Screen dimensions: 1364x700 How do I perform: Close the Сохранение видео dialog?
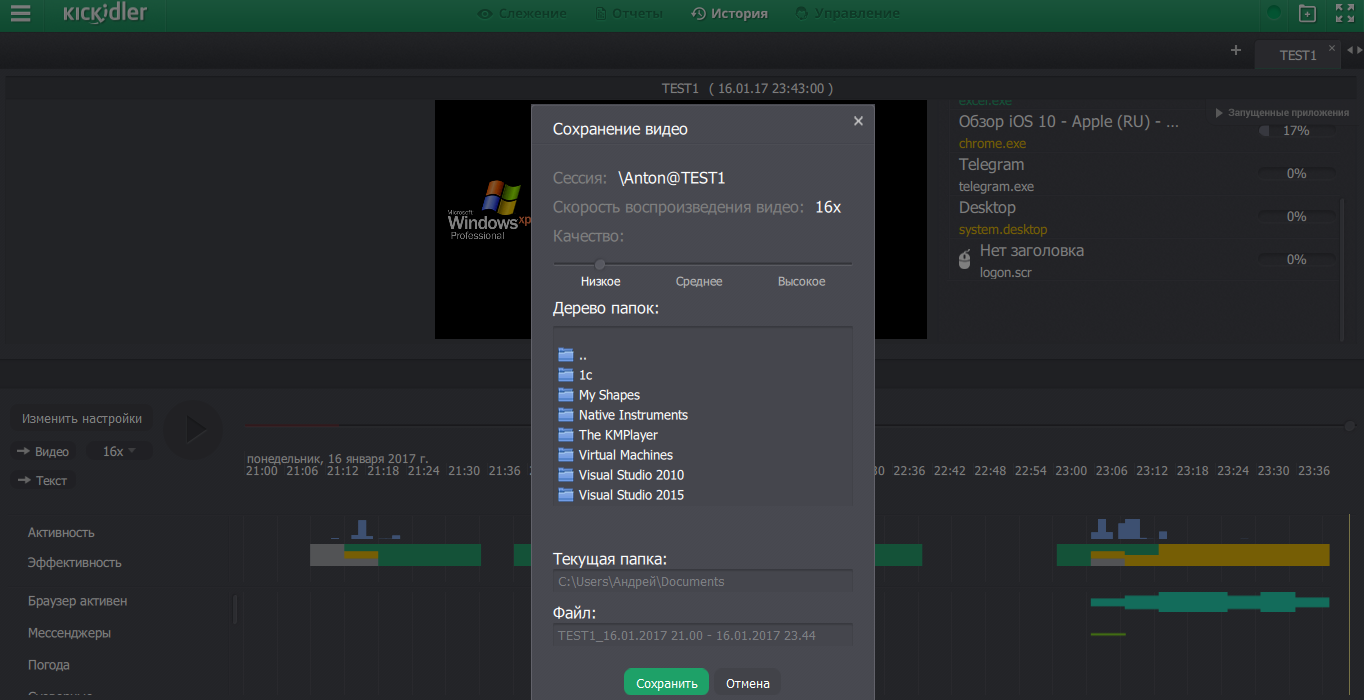858,121
